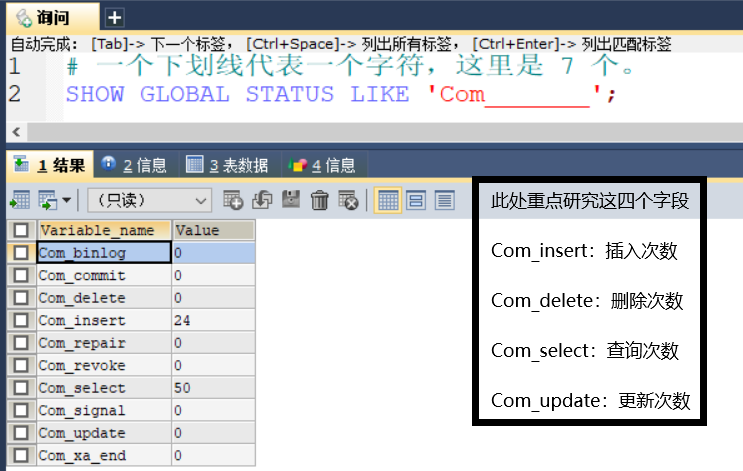Image resolution: width=743 pixels, height=471 pixels.
Task: Select the Com_revoke cell
Action: pos(104,365)
